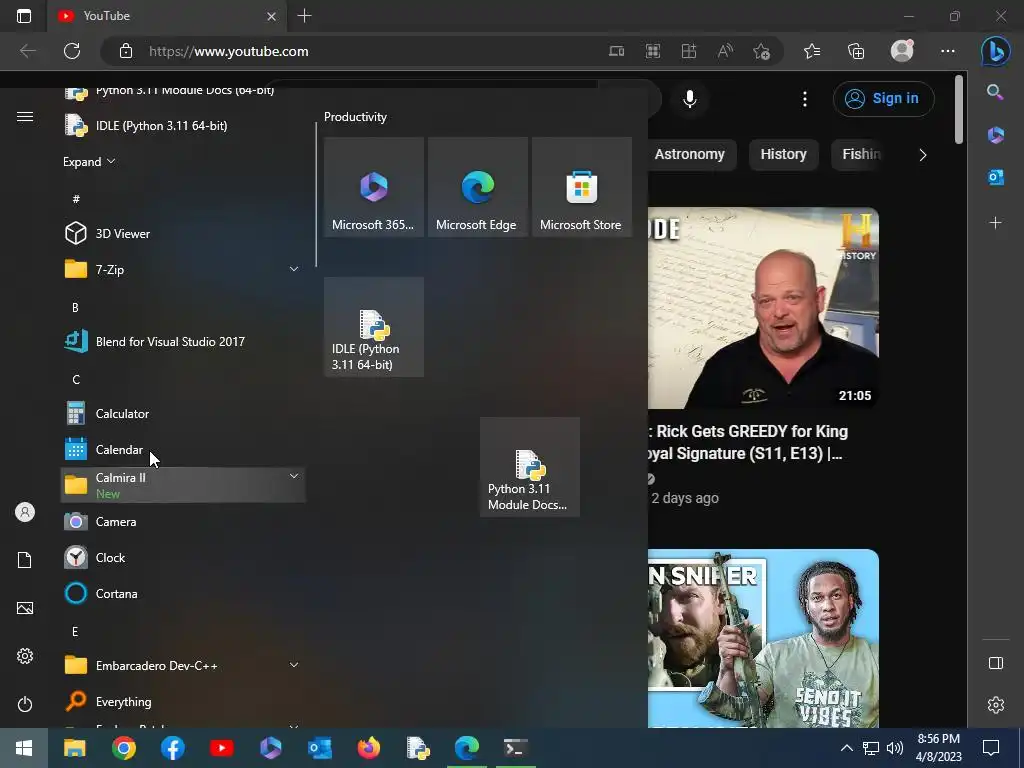Refresh the YouTube page
The image size is (1024, 768).
click(x=72, y=51)
